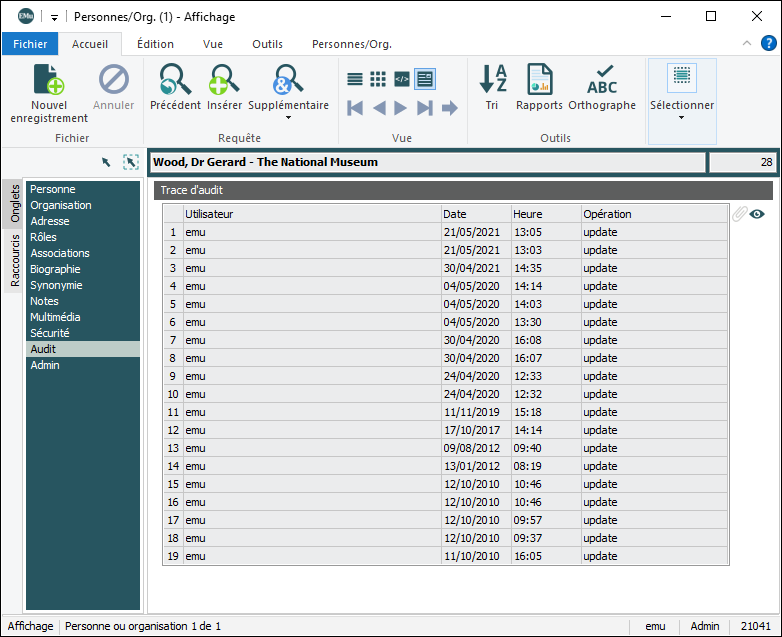Screen dimensions: 782x637
Task: Switch to the list view icon
Action: click(355, 79)
